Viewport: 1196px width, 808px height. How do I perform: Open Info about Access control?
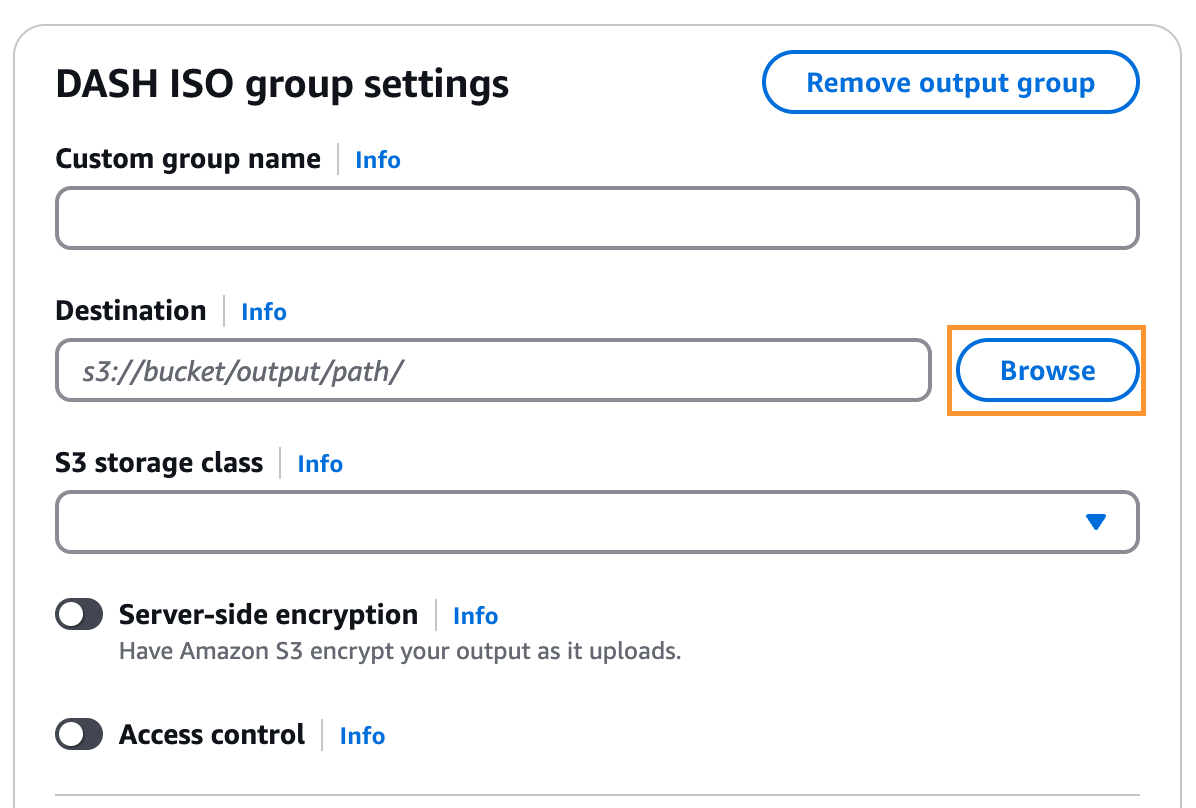361,736
